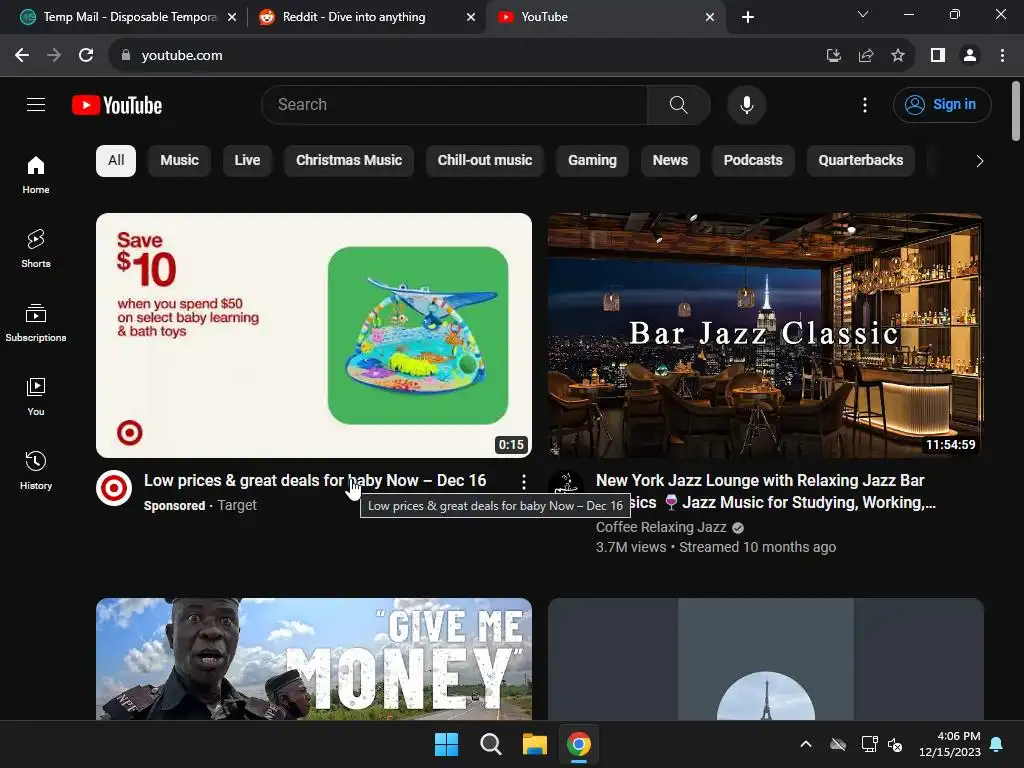Open the Windows Start menu
This screenshot has height=768, width=1024.
pos(447,744)
